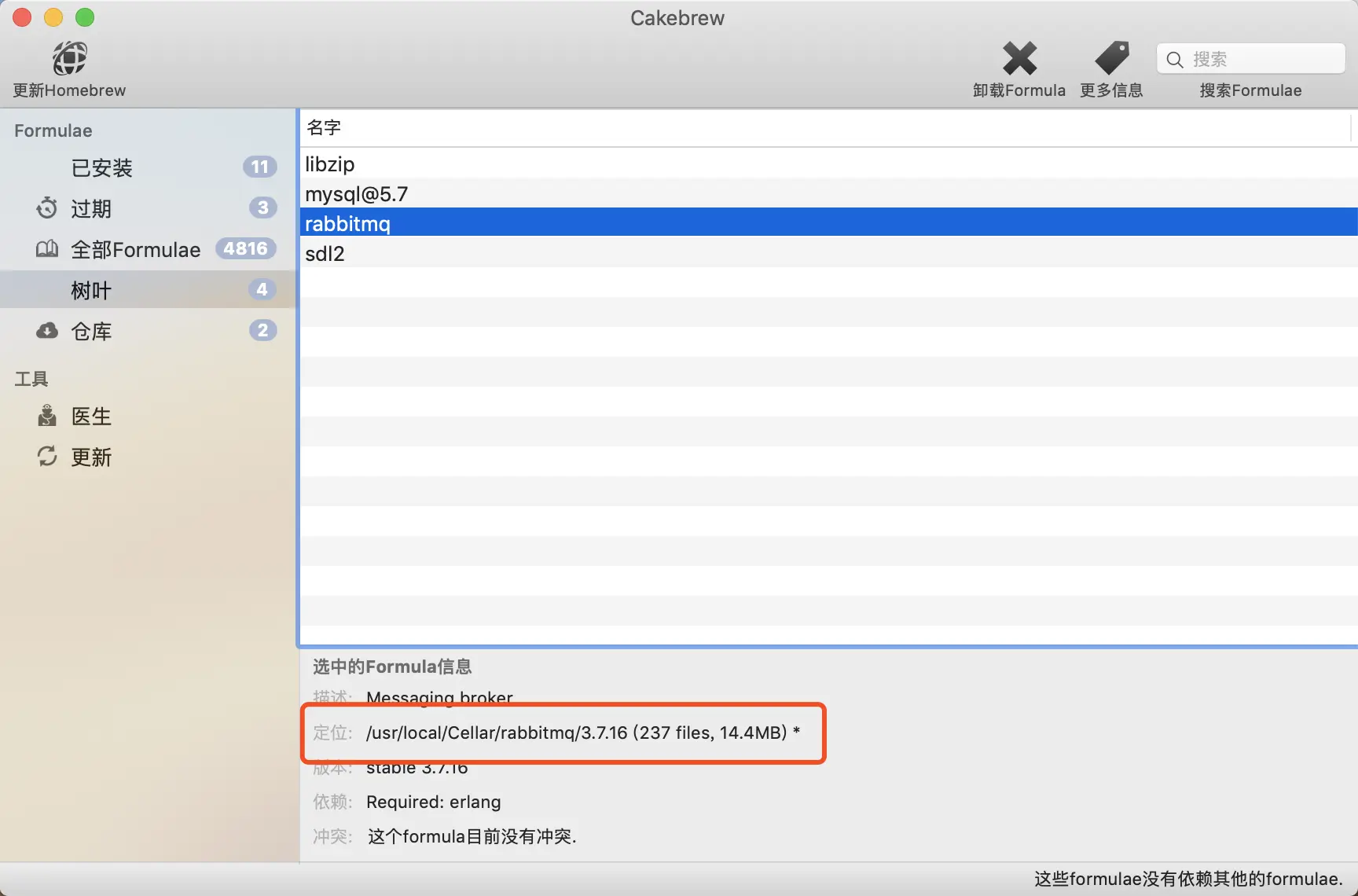Click the 全部Formulae count badge 4816
Screen dimensions: 1358x896
(246, 248)
